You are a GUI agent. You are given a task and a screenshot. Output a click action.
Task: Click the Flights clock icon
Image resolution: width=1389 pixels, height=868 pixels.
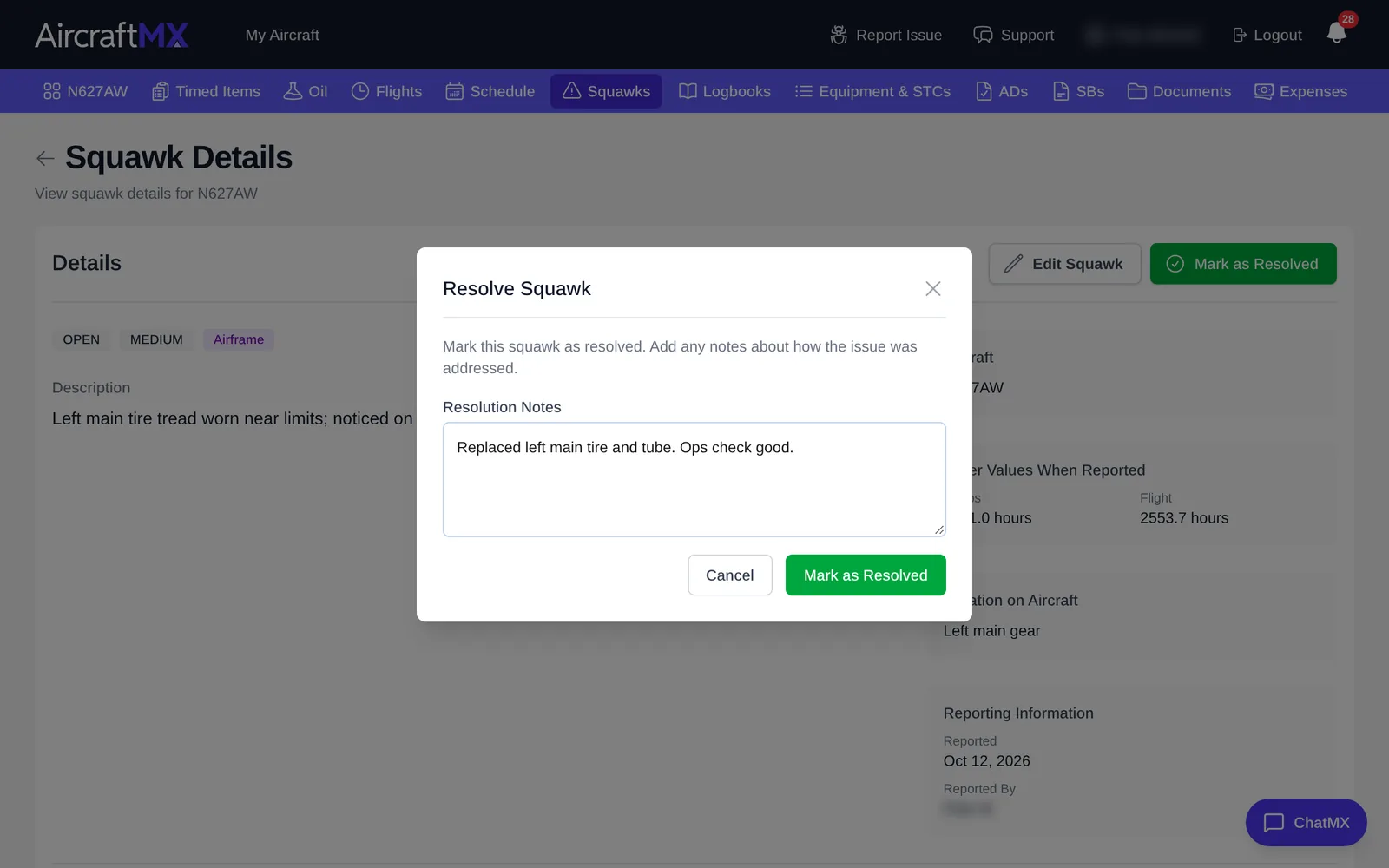pyautogui.click(x=360, y=91)
